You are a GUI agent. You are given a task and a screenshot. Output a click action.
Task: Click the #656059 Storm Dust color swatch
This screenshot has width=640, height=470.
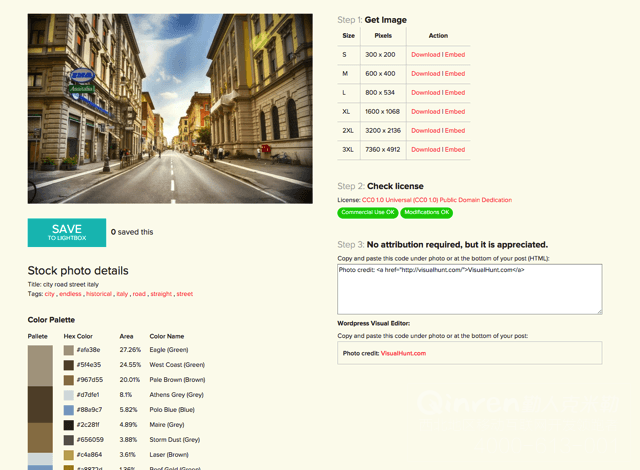(x=69, y=440)
